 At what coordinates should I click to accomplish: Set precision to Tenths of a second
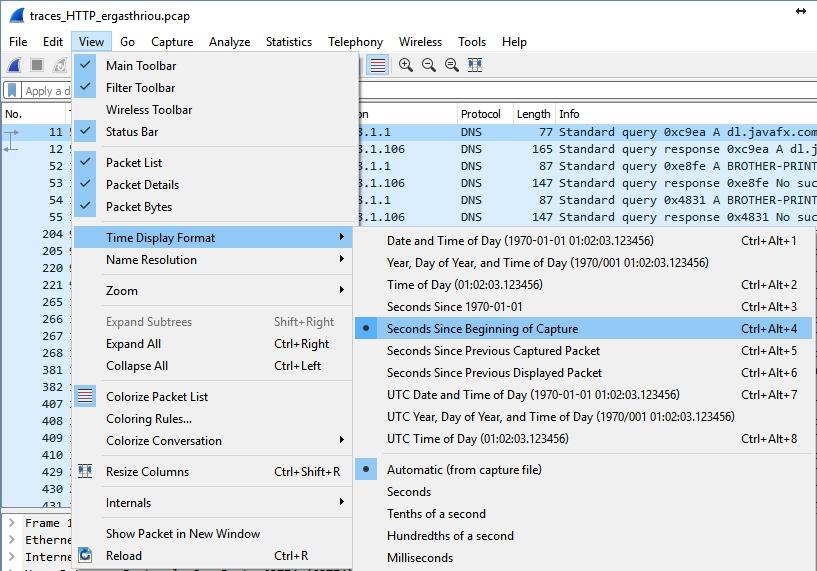(583, 514)
